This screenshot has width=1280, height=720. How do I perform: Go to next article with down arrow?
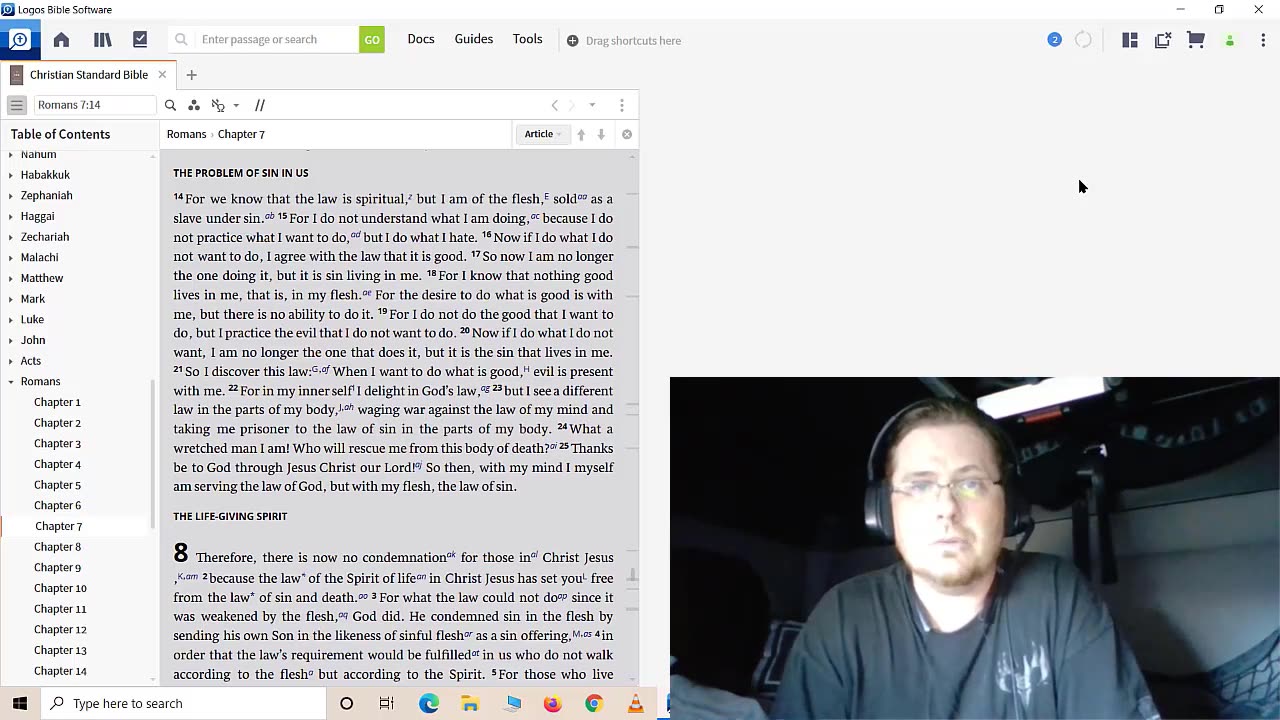click(601, 134)
